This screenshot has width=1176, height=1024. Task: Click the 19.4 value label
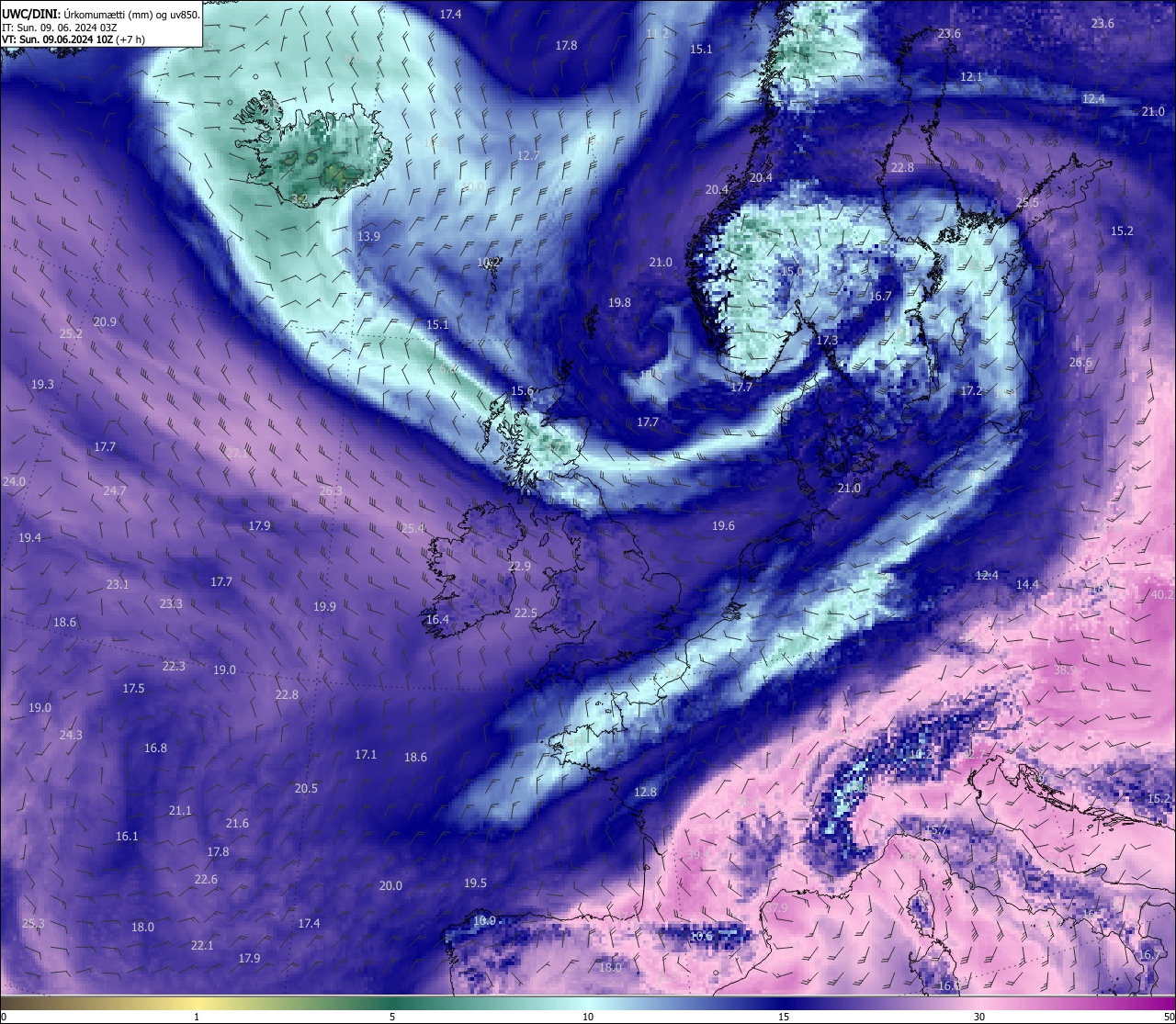pyautogui.click(x=29, y=538)
